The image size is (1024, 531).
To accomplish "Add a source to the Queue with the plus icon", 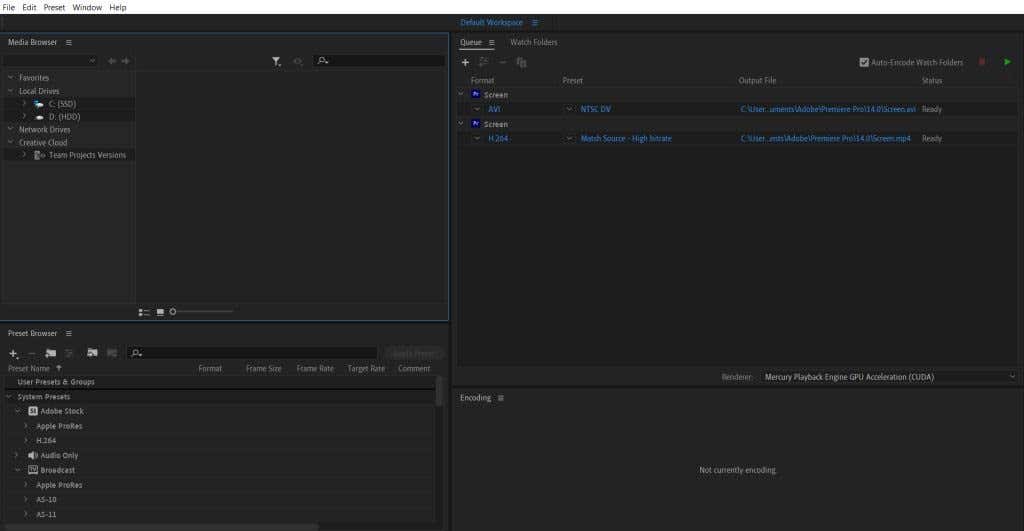I will click(465, 63).
